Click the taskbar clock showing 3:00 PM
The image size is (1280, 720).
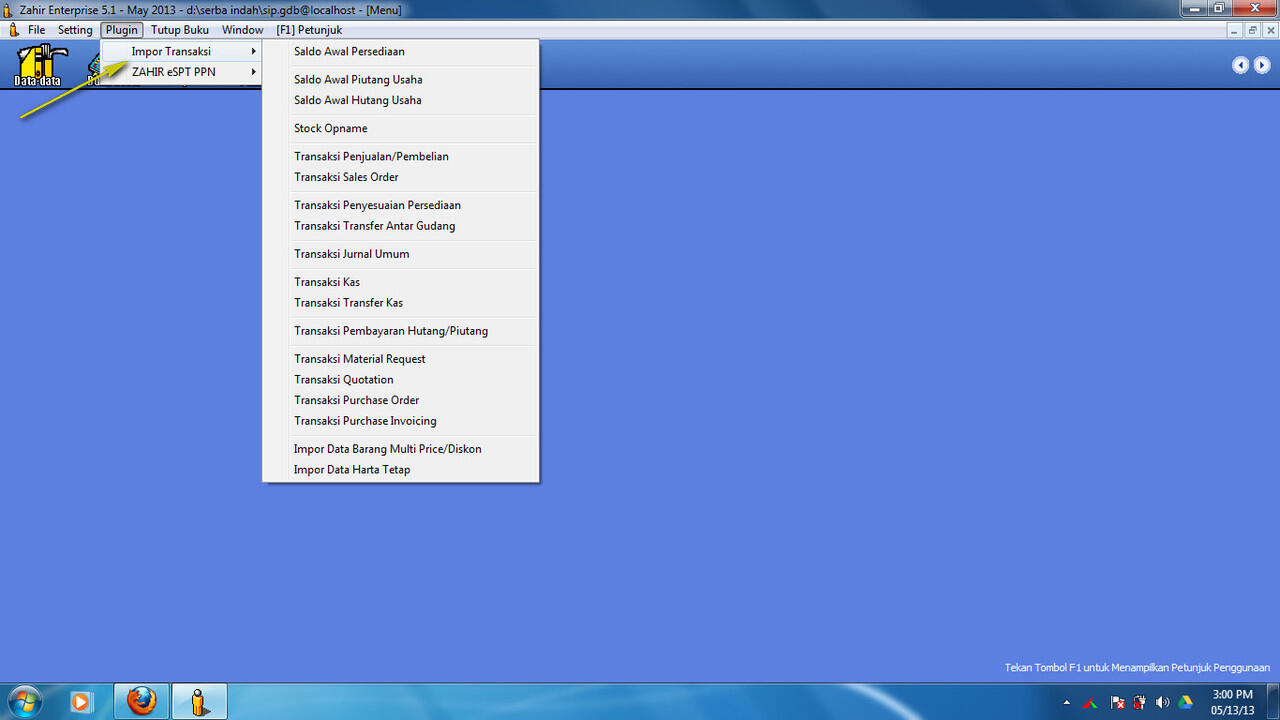[x=1232, y=702]
